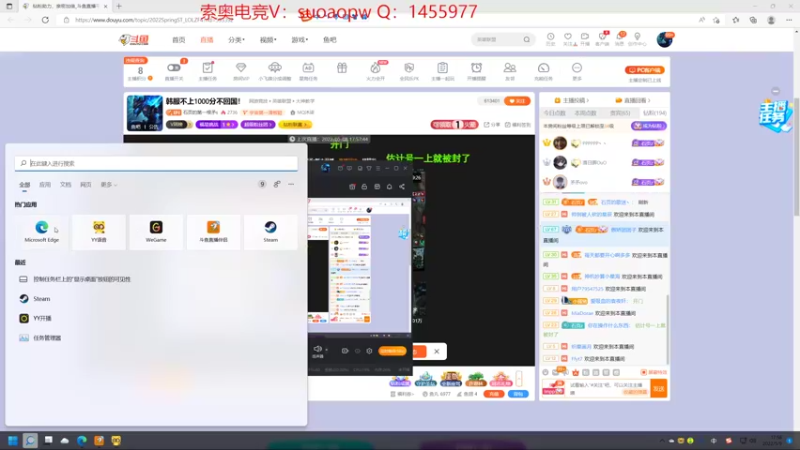Click the PC客户端 orange button

(x=644, y=70)
